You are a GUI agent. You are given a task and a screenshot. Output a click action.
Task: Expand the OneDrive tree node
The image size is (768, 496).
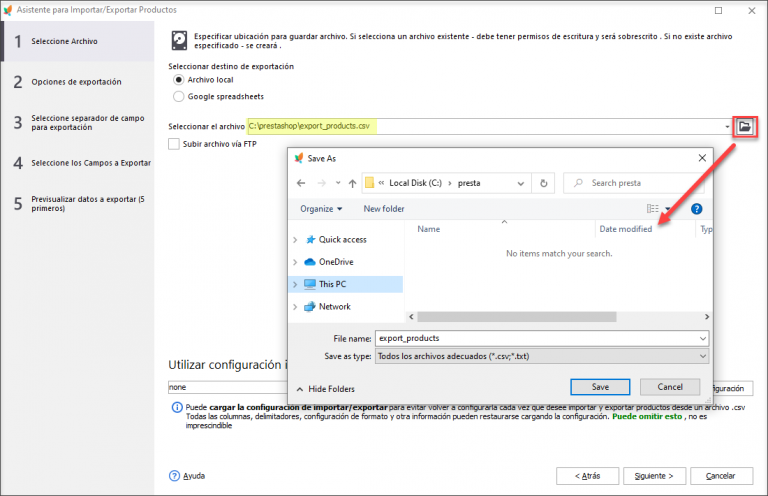[295, 262]
